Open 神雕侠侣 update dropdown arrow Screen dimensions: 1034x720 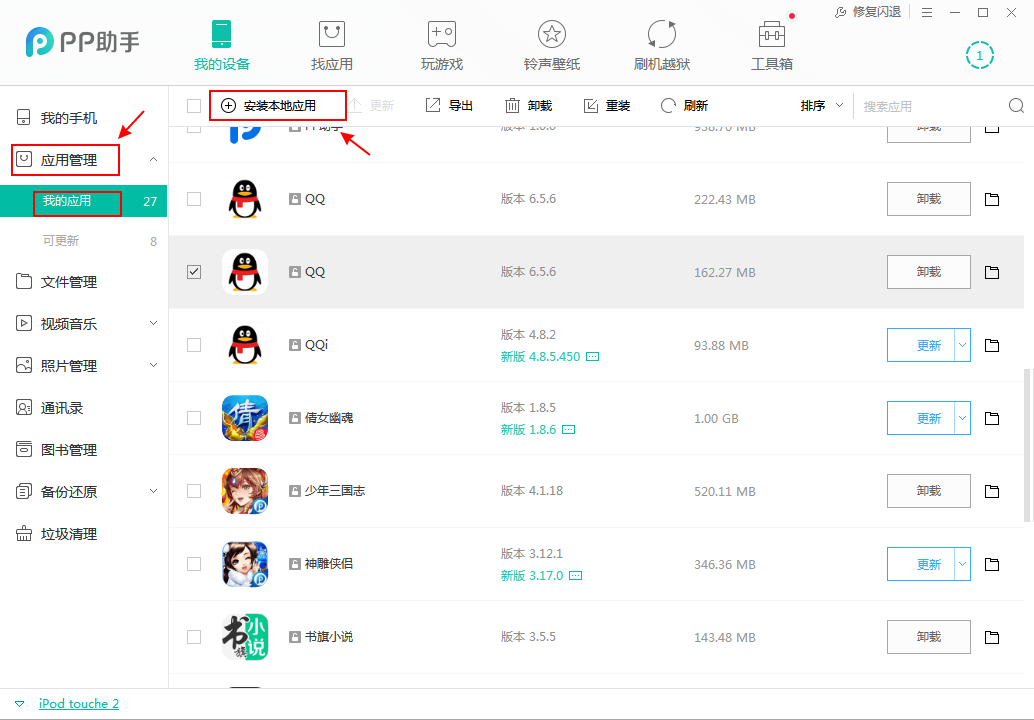(x=963, y=564)
